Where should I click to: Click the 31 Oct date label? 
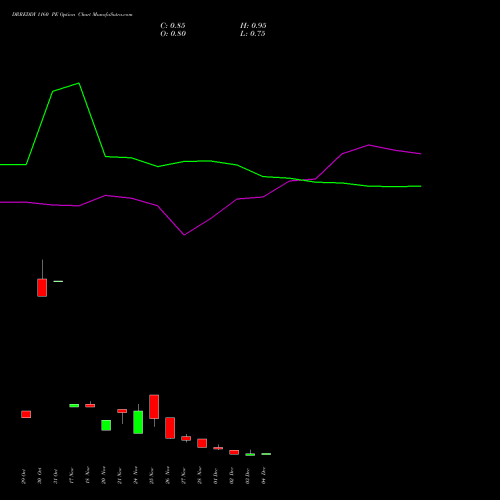coord(56,476)
